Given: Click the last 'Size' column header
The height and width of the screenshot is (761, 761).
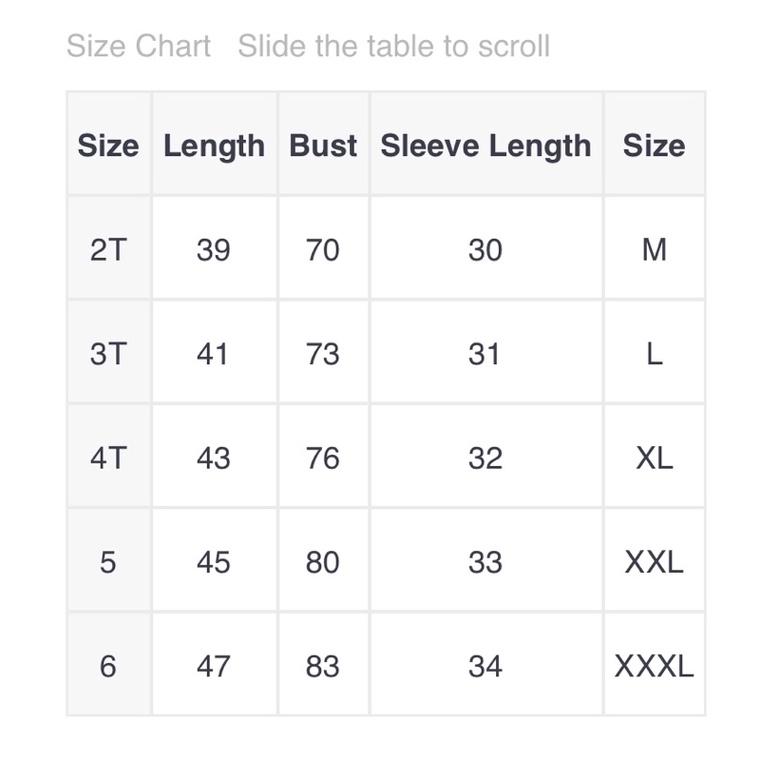Looking at the screenshot, I should (654, 146).
